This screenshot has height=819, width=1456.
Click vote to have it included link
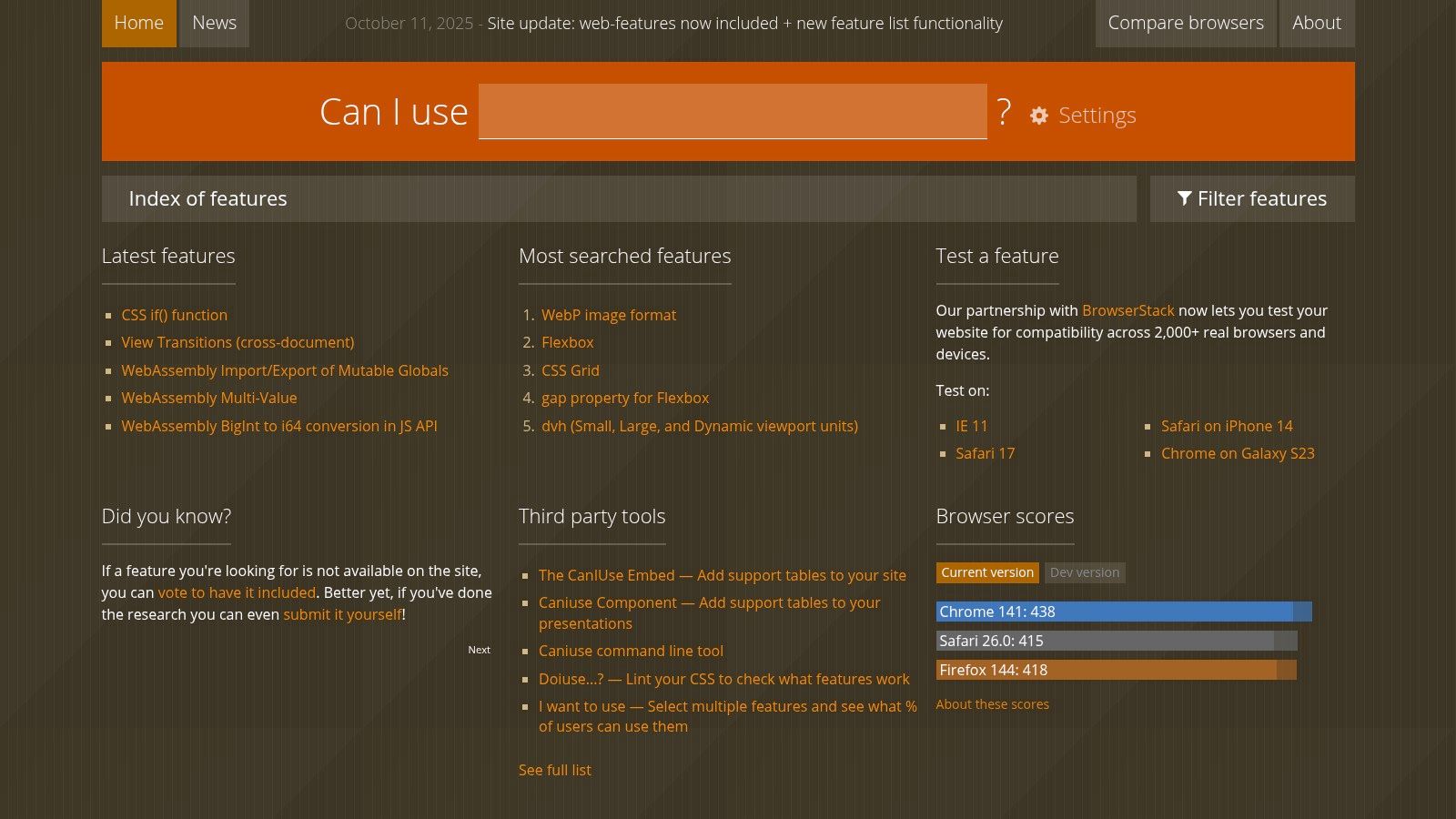(237, 592)
